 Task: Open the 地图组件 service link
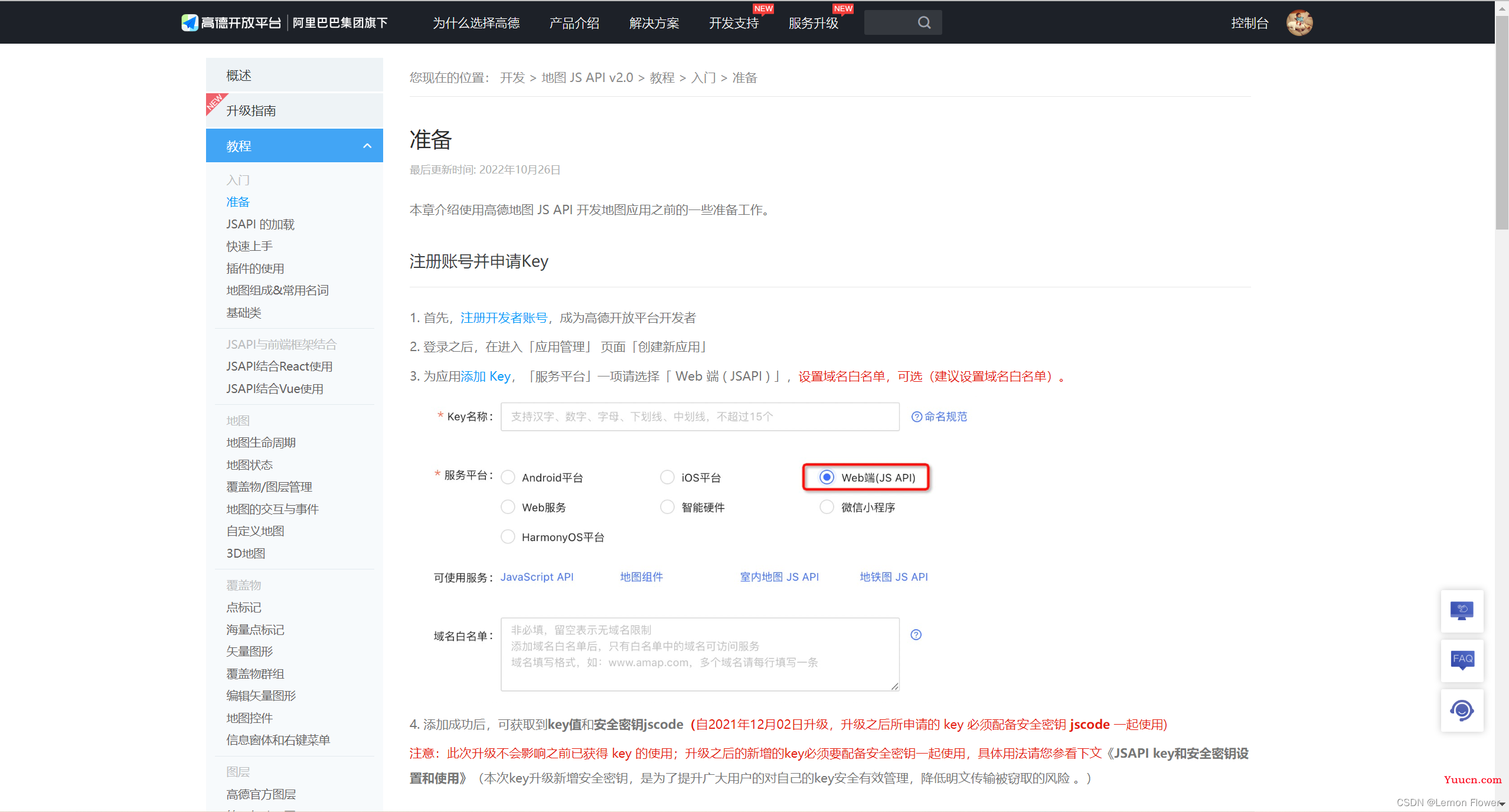[x=641, y=577]
